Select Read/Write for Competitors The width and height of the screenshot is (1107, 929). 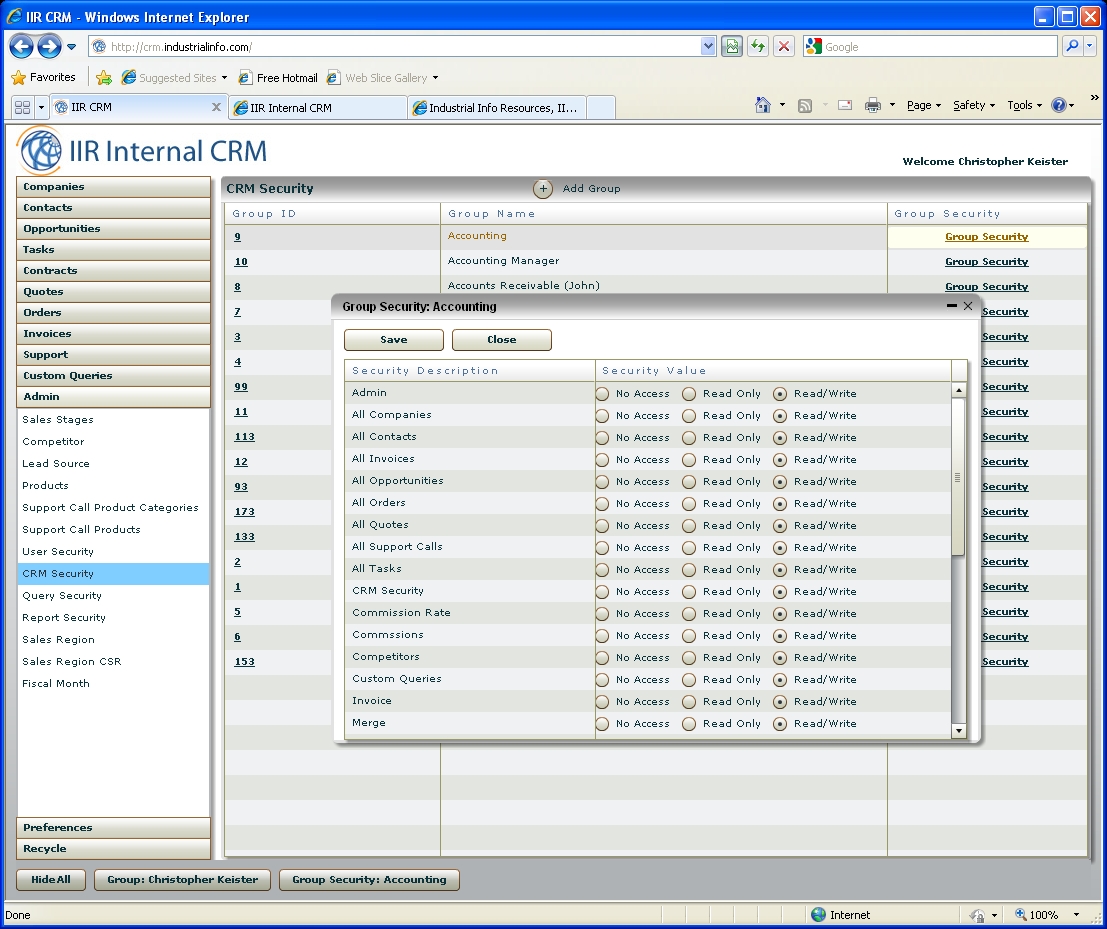click(x=780, y=658)
